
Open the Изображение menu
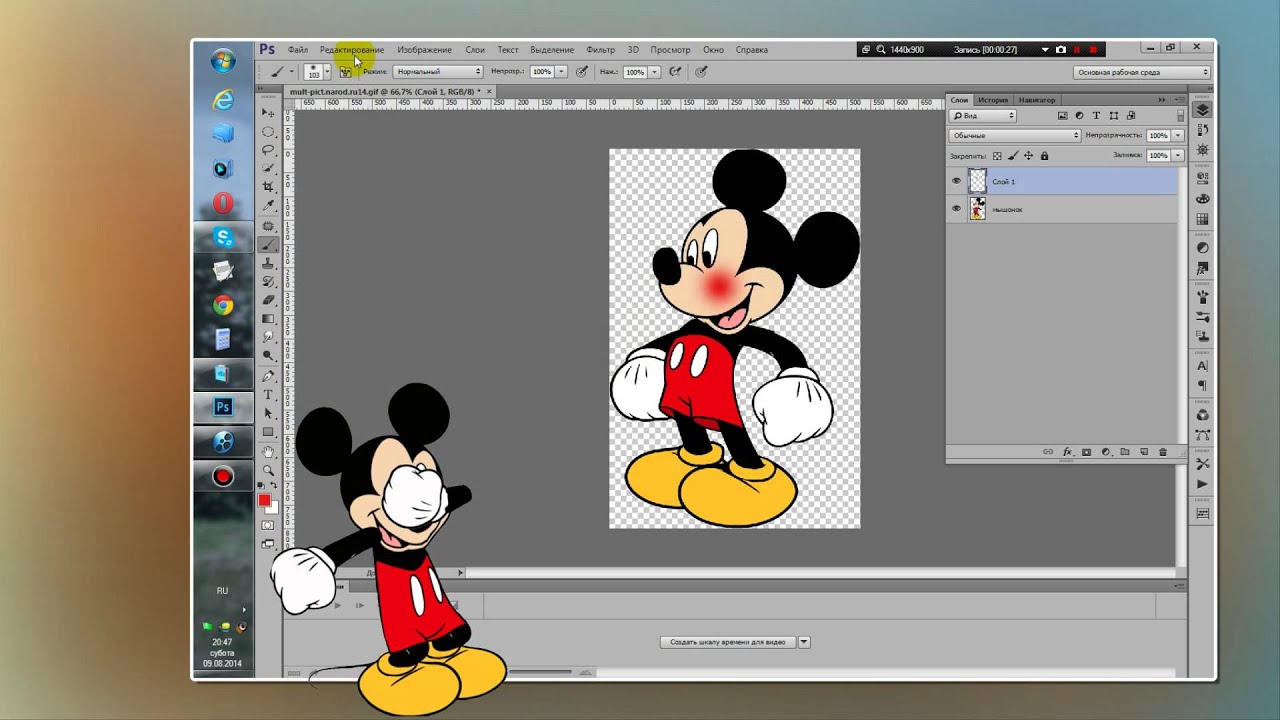tap(424, 50)
